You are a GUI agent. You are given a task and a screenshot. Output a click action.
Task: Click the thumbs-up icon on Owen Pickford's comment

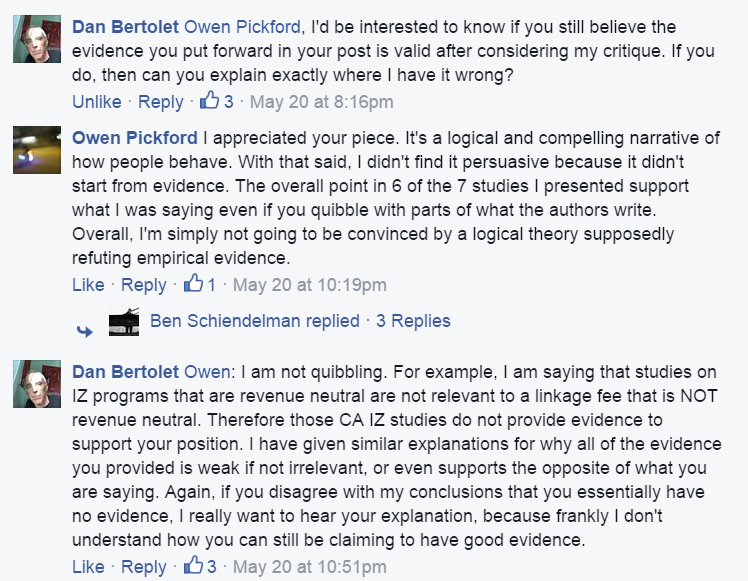click(x=193, y=285)
